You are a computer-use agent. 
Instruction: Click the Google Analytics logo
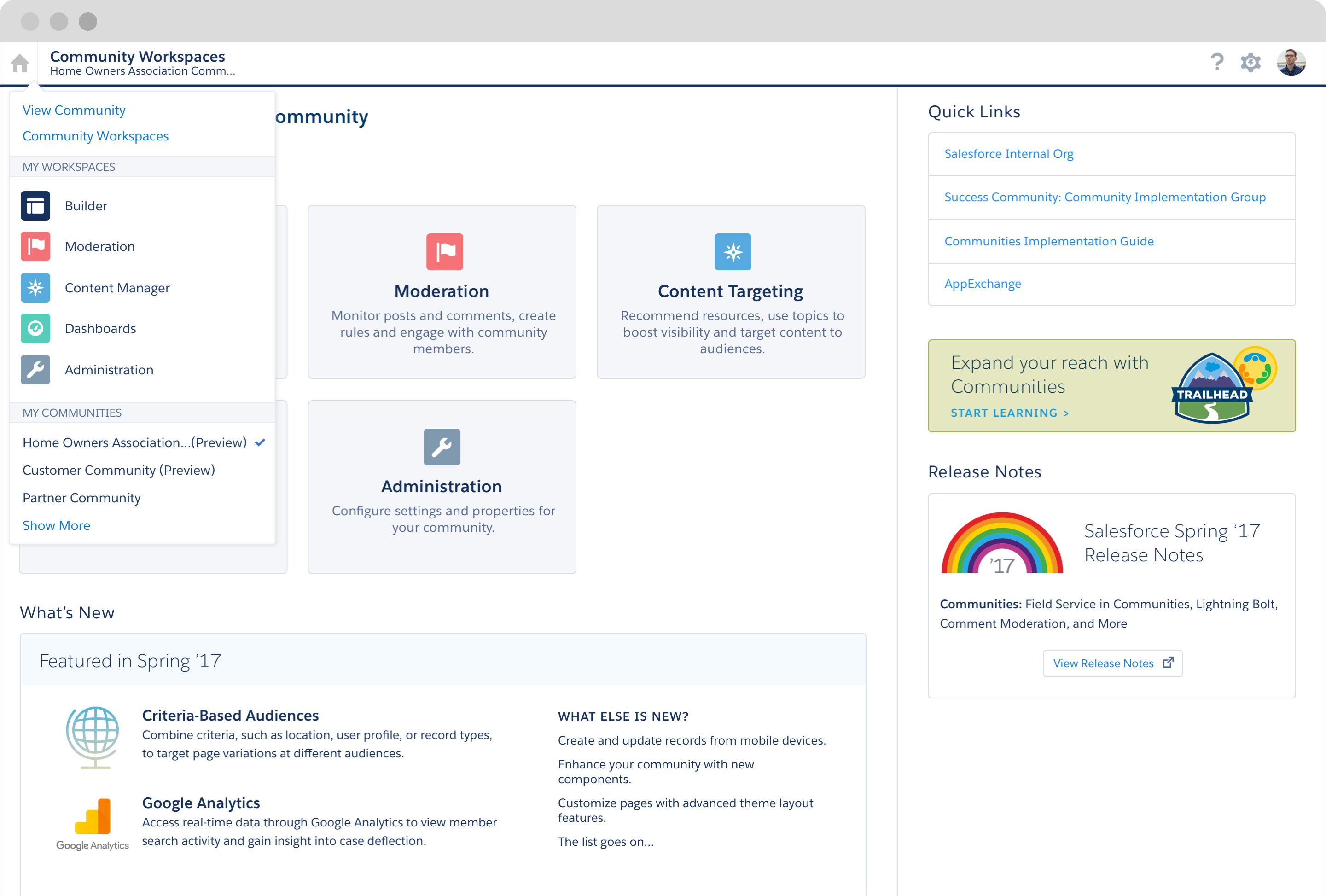(x=93, y=824)
